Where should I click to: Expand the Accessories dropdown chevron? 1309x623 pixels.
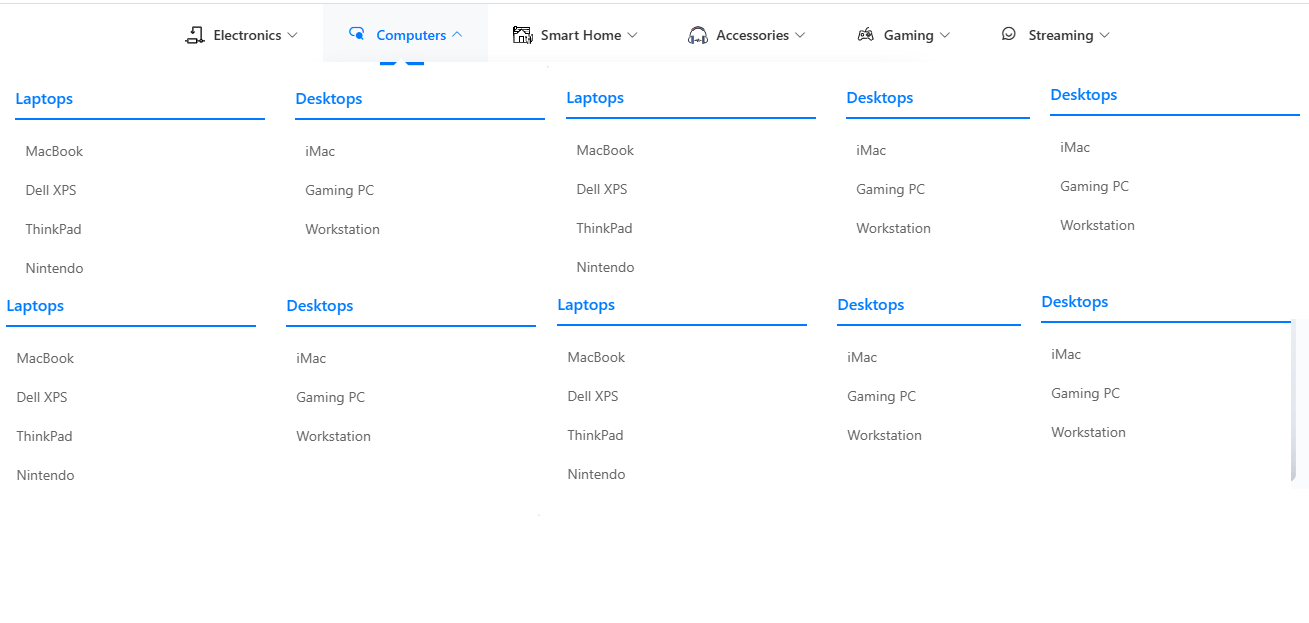[800, 35]
